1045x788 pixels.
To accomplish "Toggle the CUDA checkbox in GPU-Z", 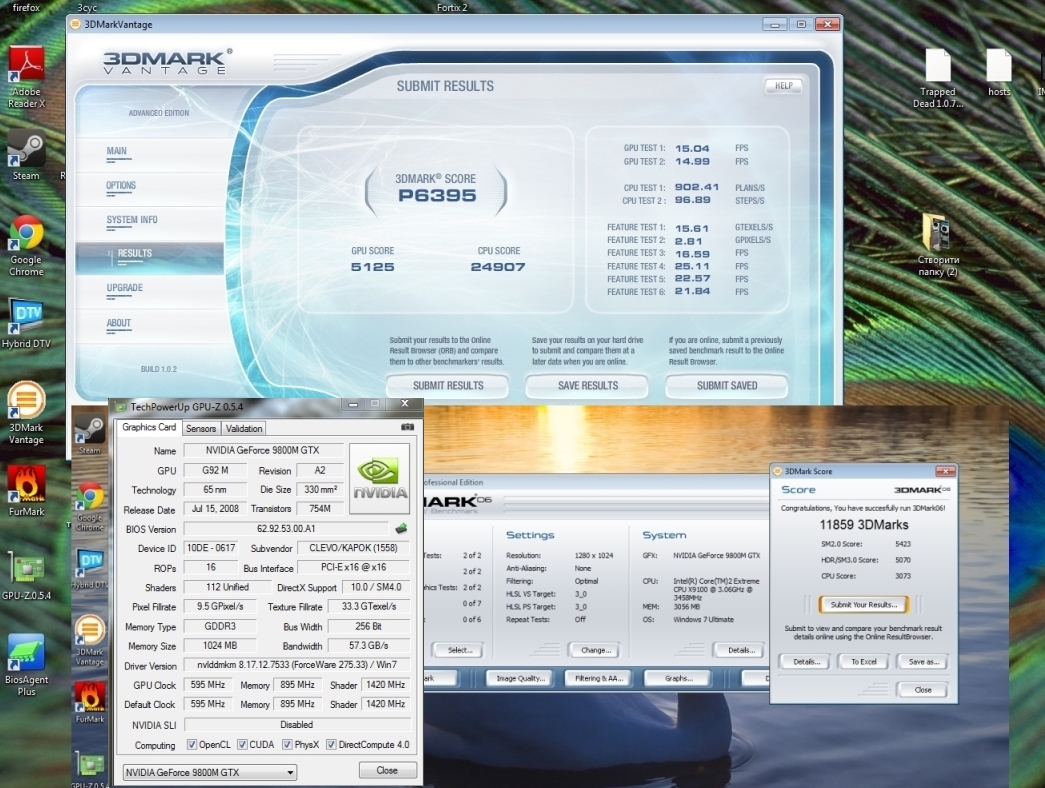I will point(243,745).
